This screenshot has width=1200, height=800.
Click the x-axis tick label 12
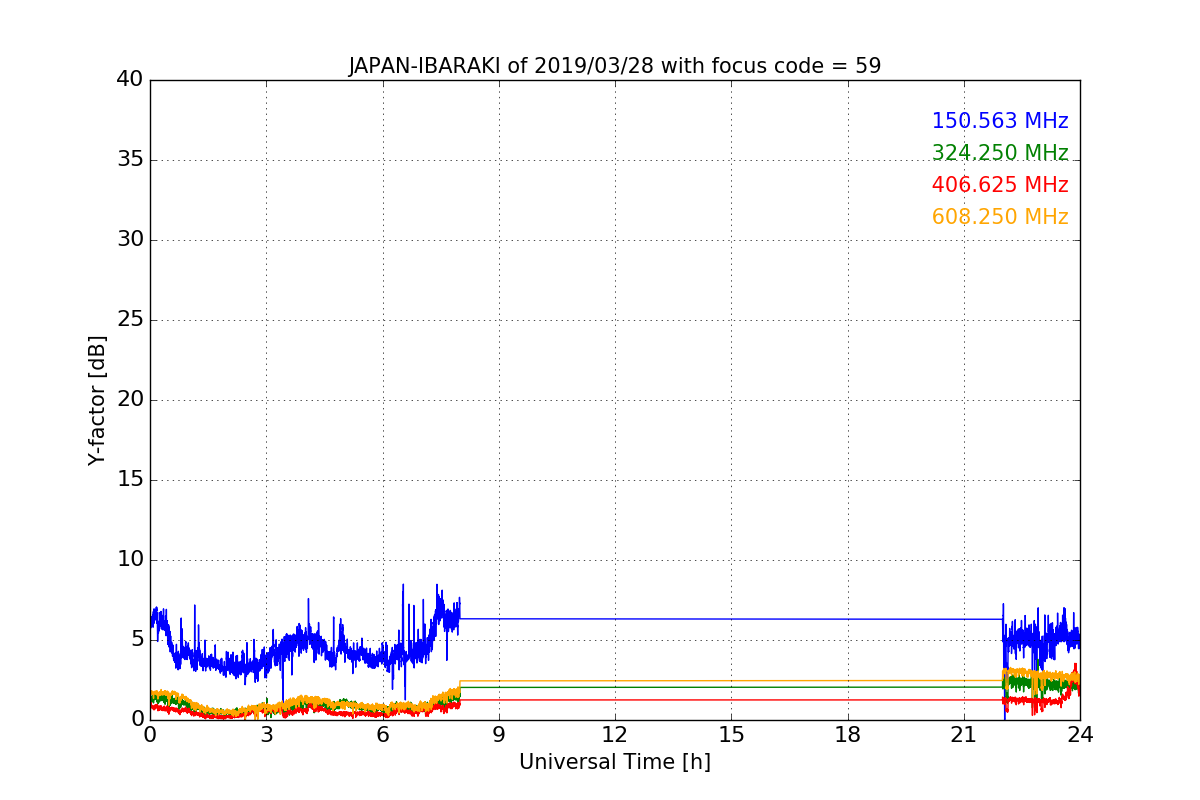pyautogui.click(x=615, y=735)
